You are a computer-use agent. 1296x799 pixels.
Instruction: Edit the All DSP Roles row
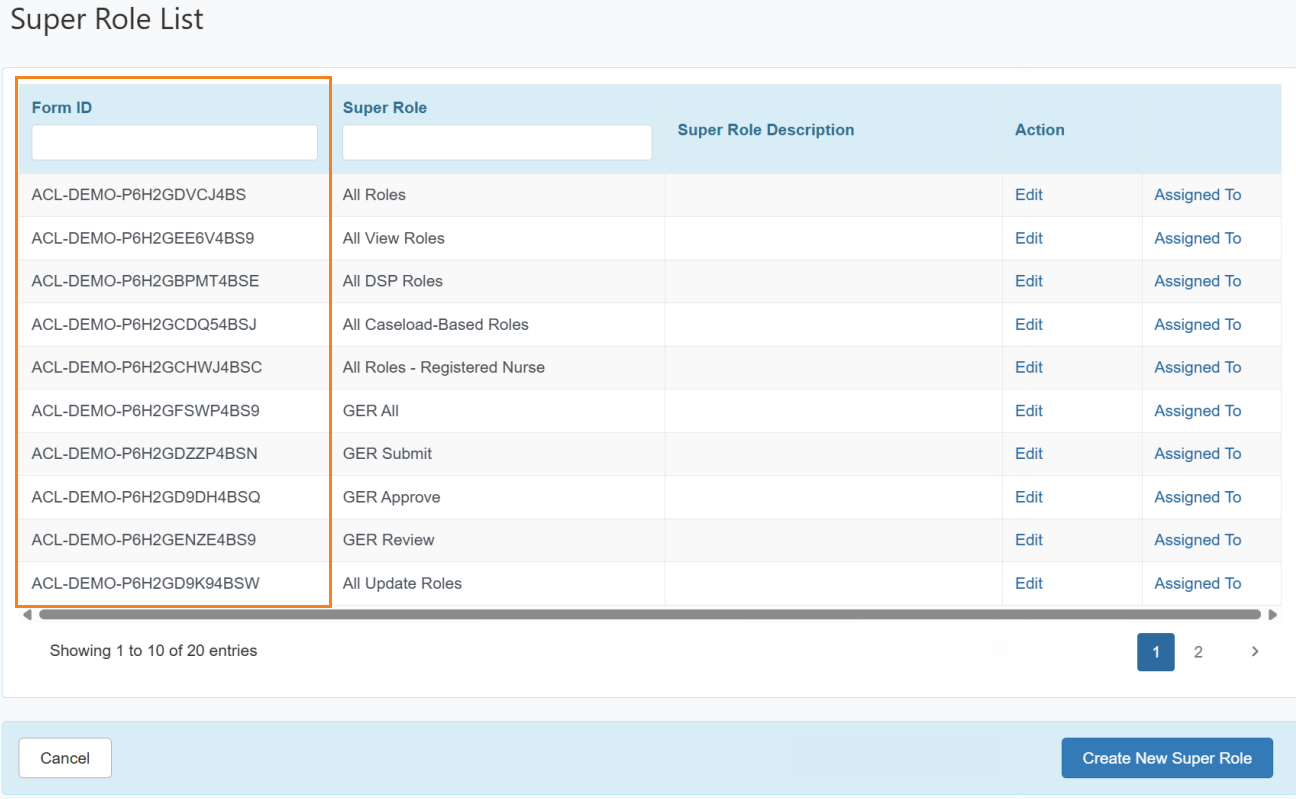coord(1029,281)
